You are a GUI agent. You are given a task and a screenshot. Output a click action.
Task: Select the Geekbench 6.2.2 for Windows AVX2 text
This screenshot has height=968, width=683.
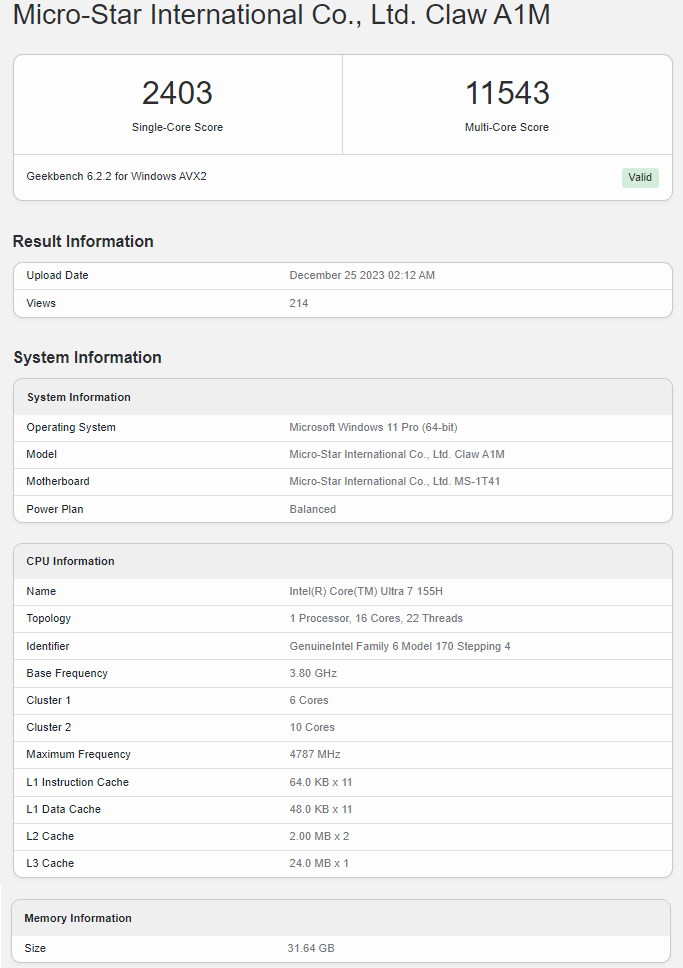pyautogui.click(x=116, y=177)
